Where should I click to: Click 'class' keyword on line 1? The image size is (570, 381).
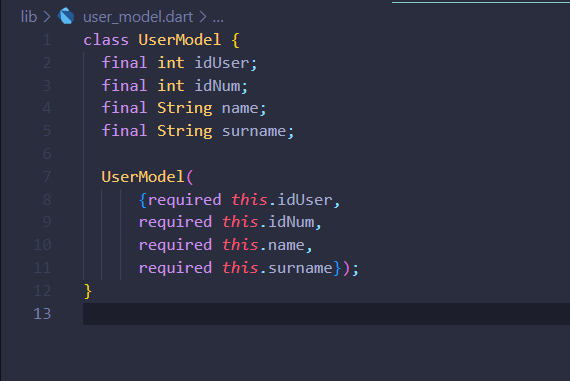pos(106,40)
